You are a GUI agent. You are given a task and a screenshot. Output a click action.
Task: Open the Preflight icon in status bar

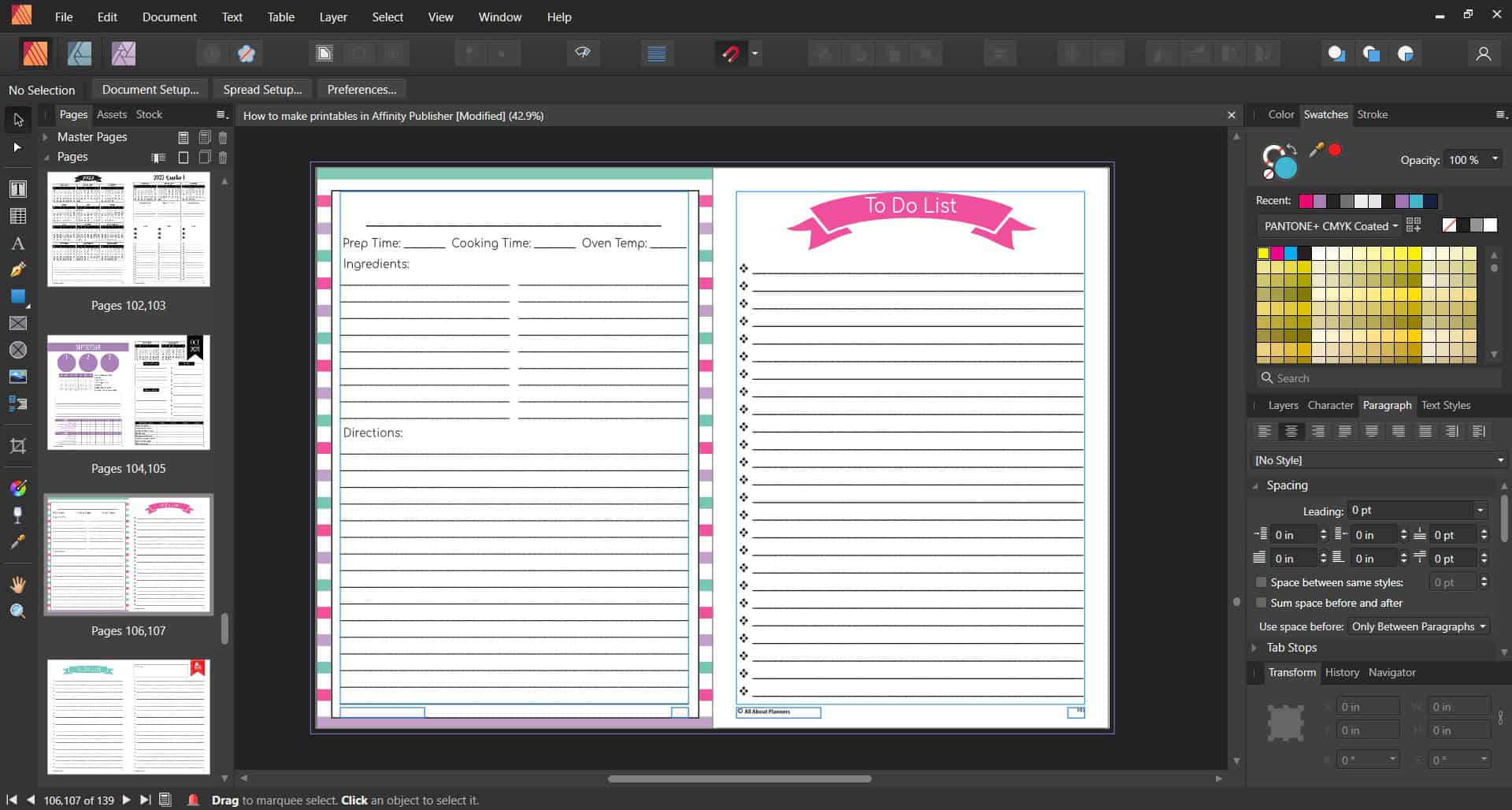(x=193, y=800)
